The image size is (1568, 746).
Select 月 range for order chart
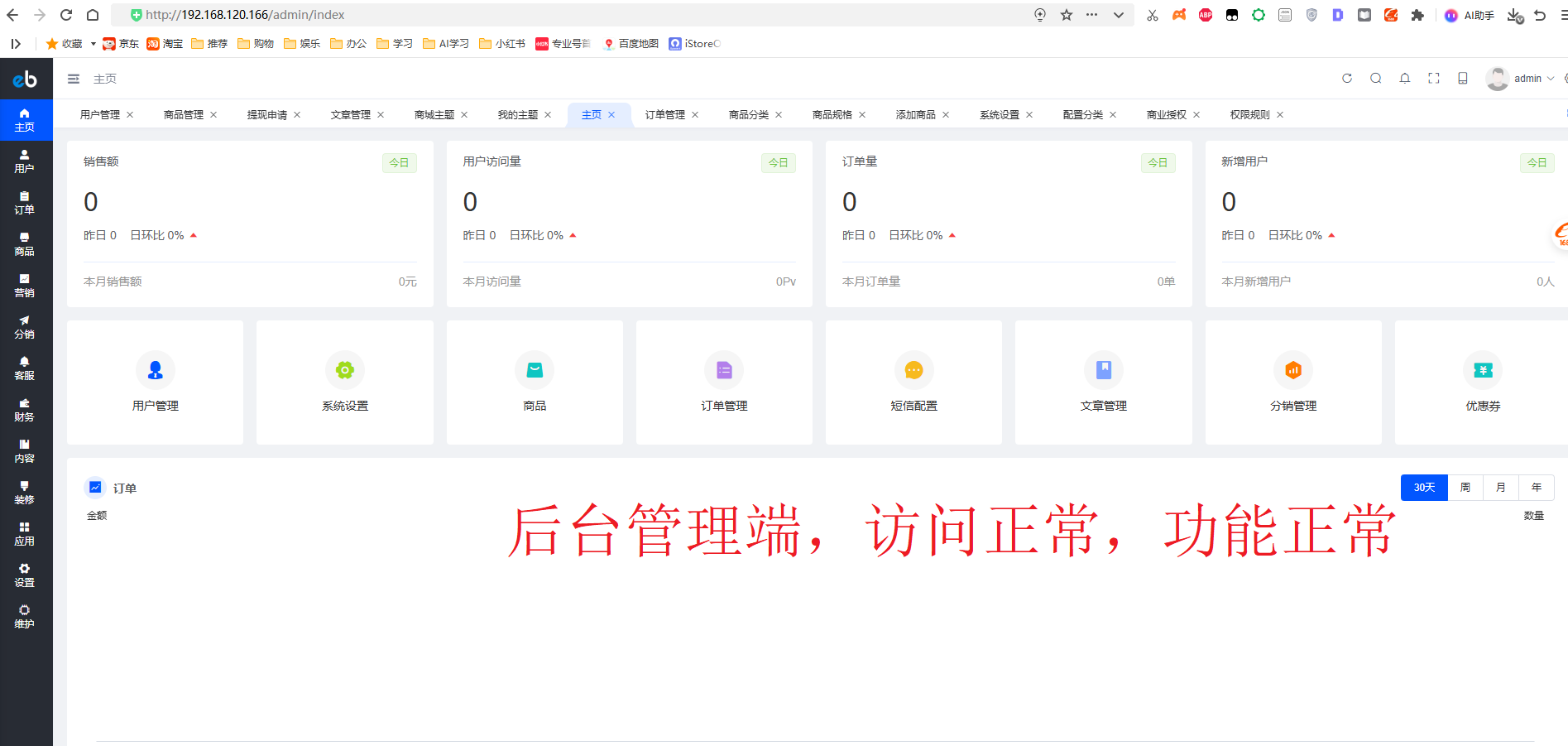pyautogui.click(x=1501, y=488)
